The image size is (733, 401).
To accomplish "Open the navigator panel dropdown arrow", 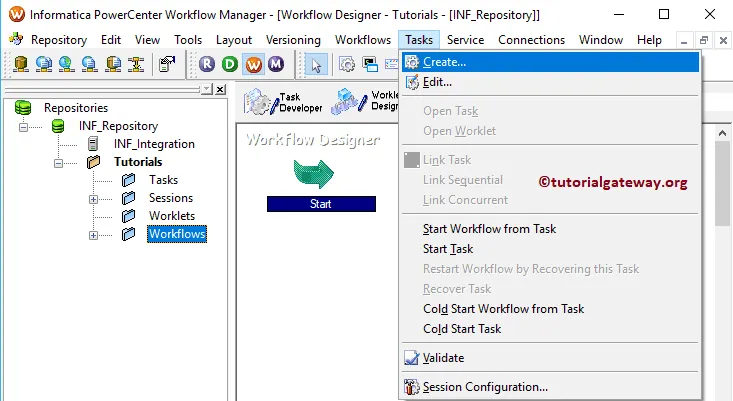I will pos(207,89).
